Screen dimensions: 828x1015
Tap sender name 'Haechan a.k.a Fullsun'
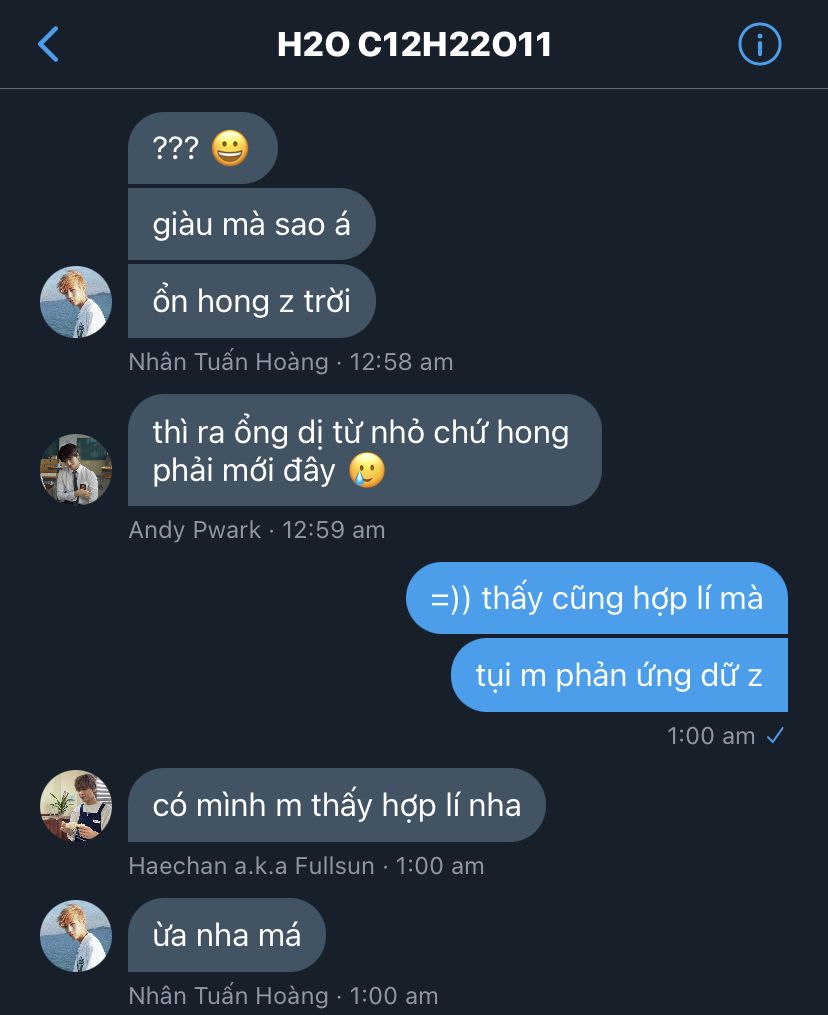pos(252,866)
